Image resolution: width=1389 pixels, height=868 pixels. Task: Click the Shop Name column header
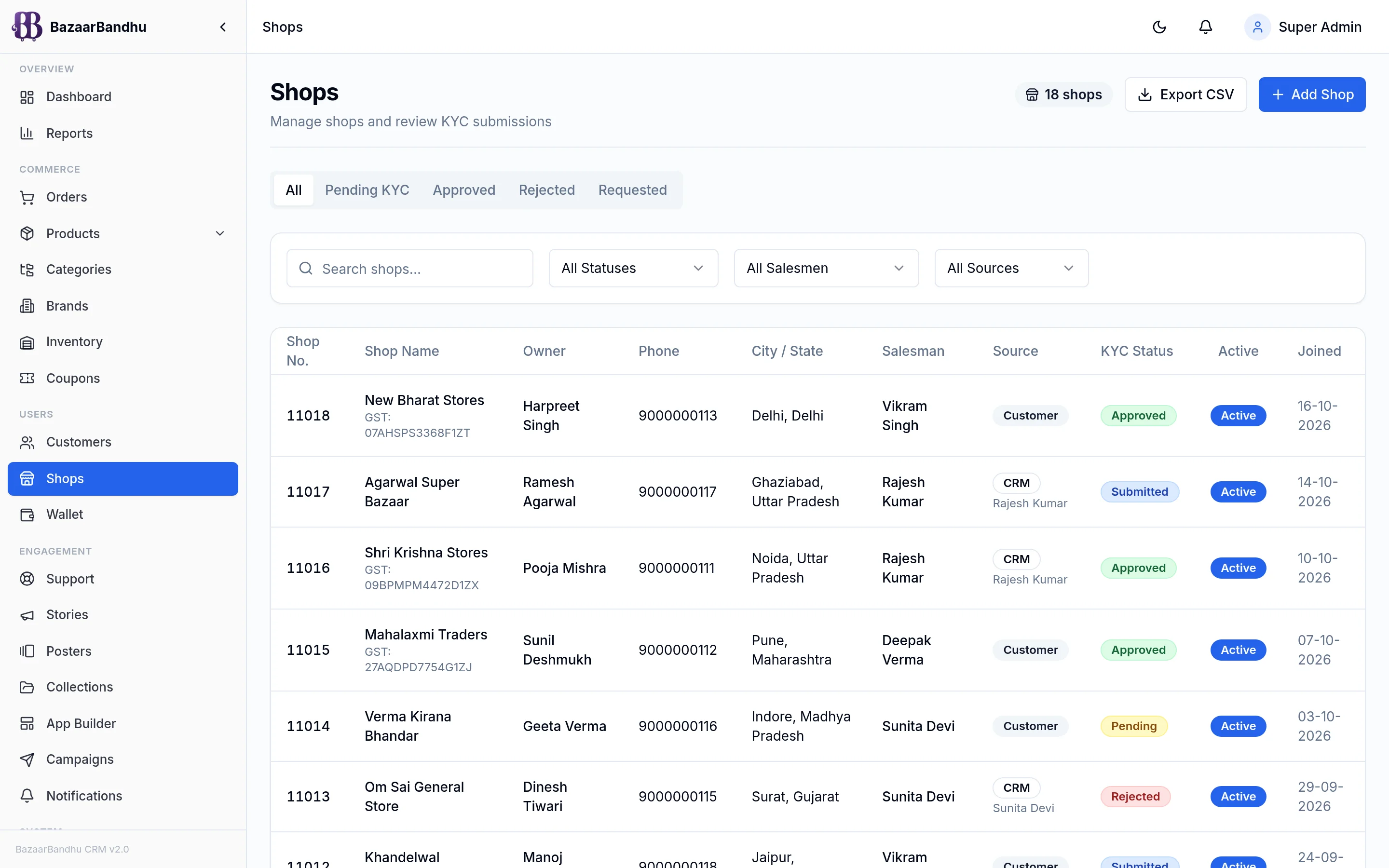[402, 352]
